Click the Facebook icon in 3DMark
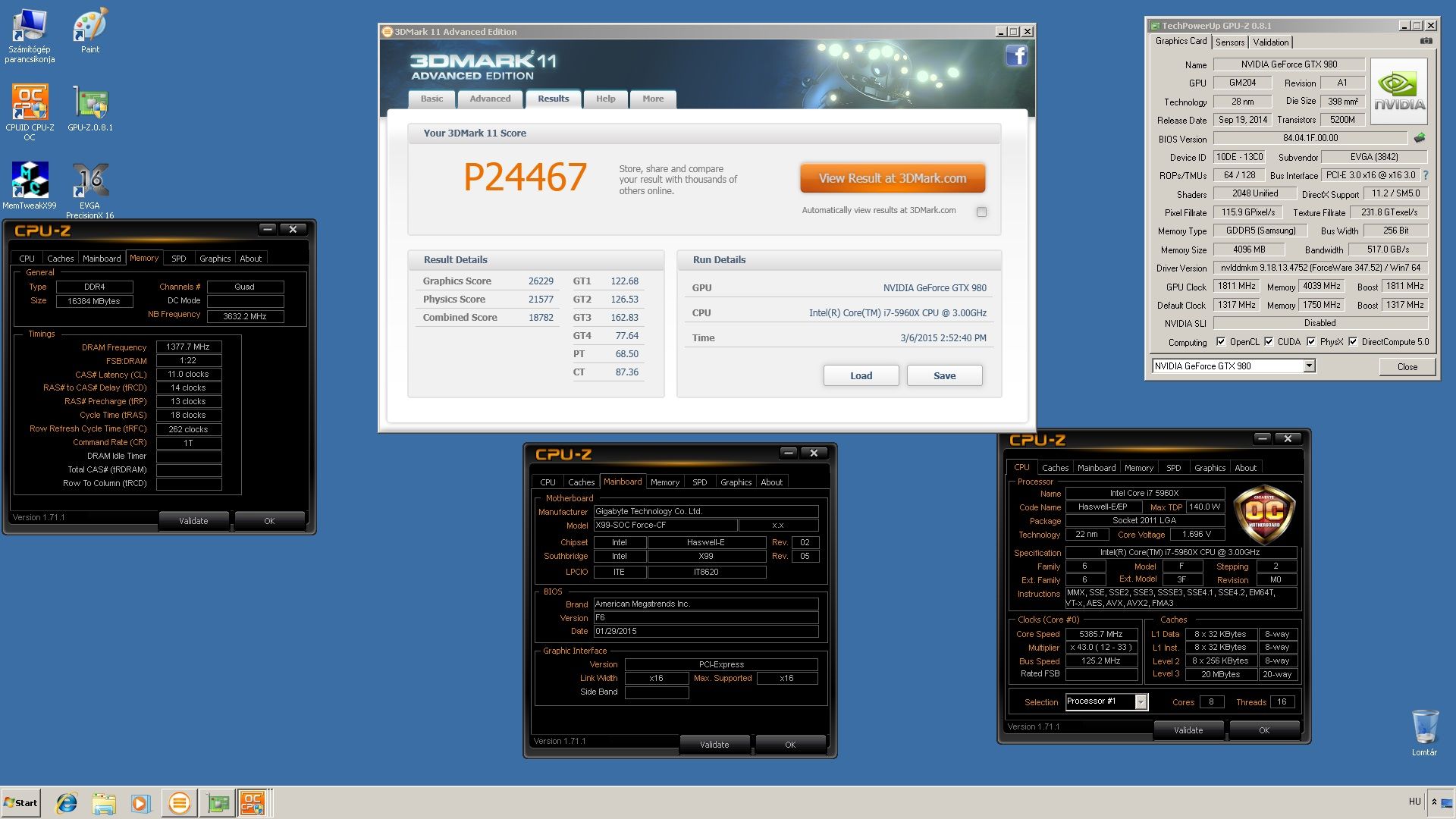This screenshot has height=819, width=1456. pos(1016,55)
